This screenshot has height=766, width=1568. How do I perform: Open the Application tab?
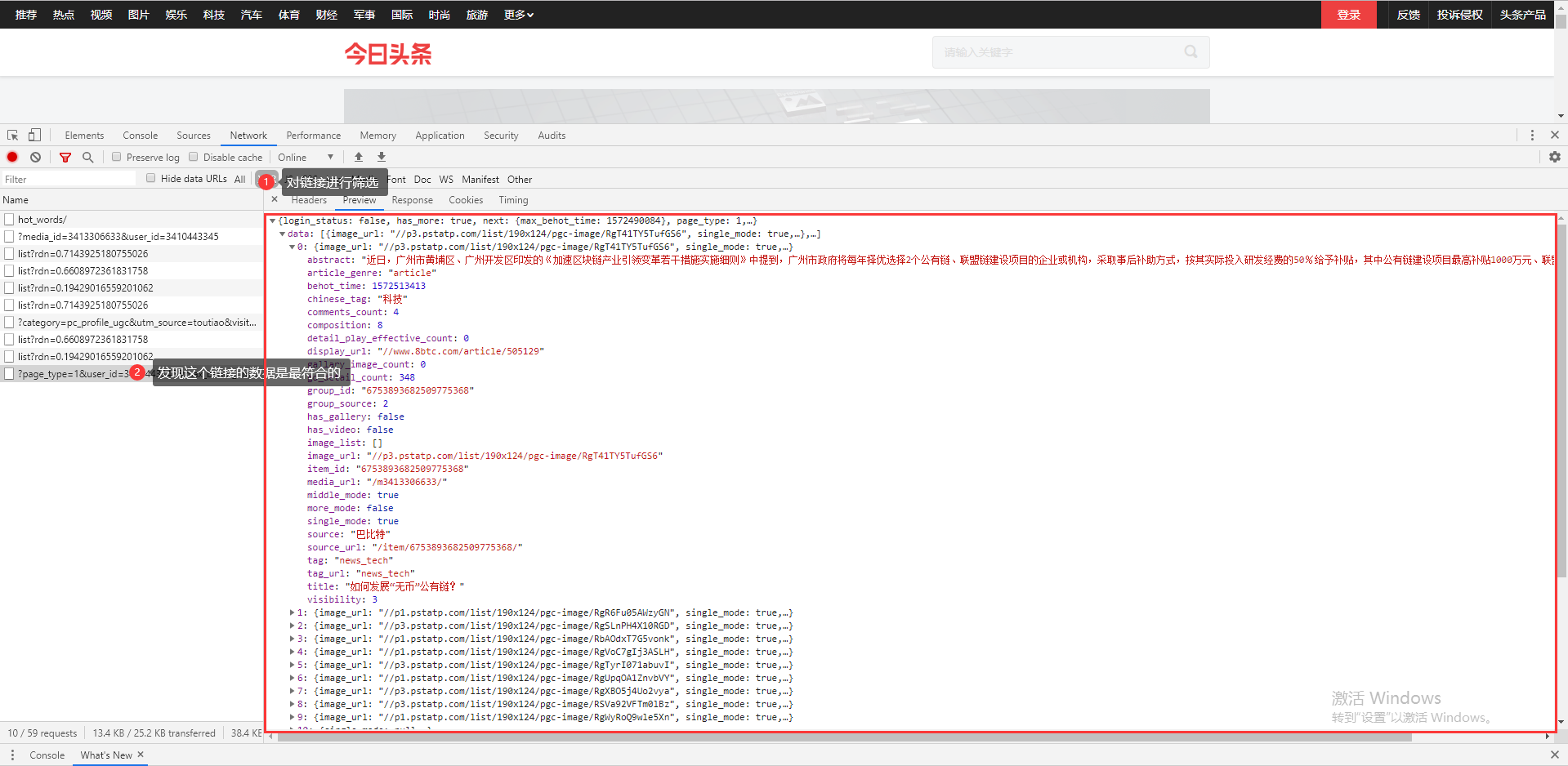click(x=440, y=136)
